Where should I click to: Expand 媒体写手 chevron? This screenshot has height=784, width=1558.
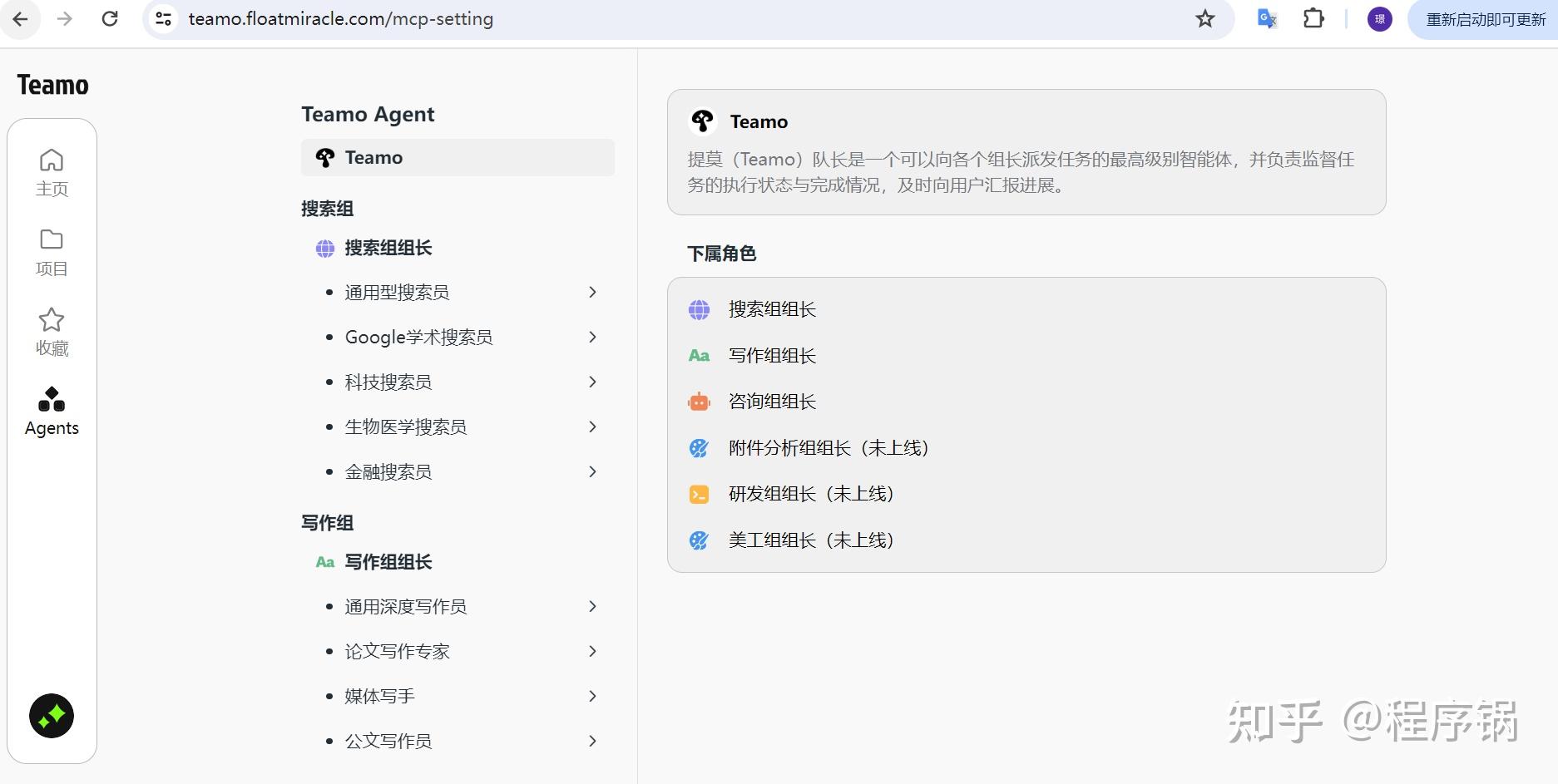point(592,696)
